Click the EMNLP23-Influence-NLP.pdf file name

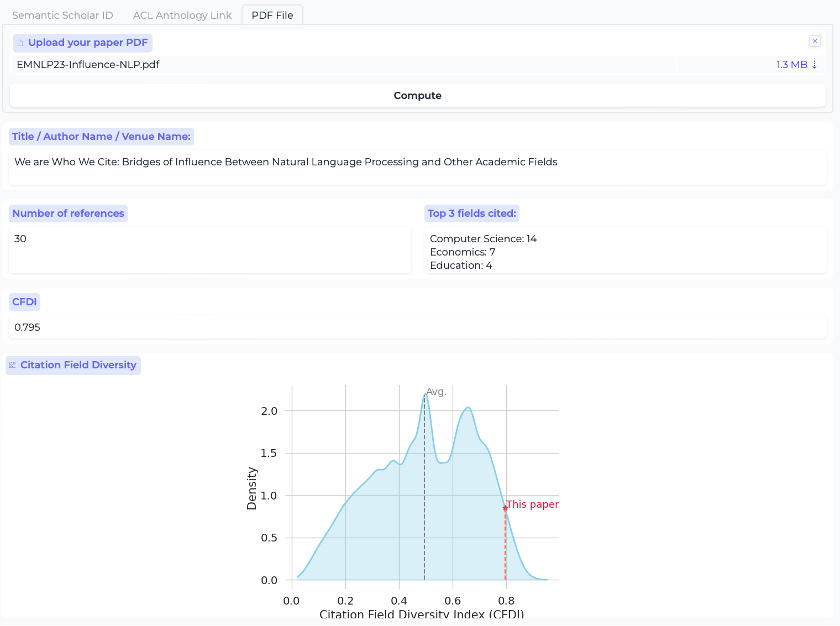(x=88, y=65)
